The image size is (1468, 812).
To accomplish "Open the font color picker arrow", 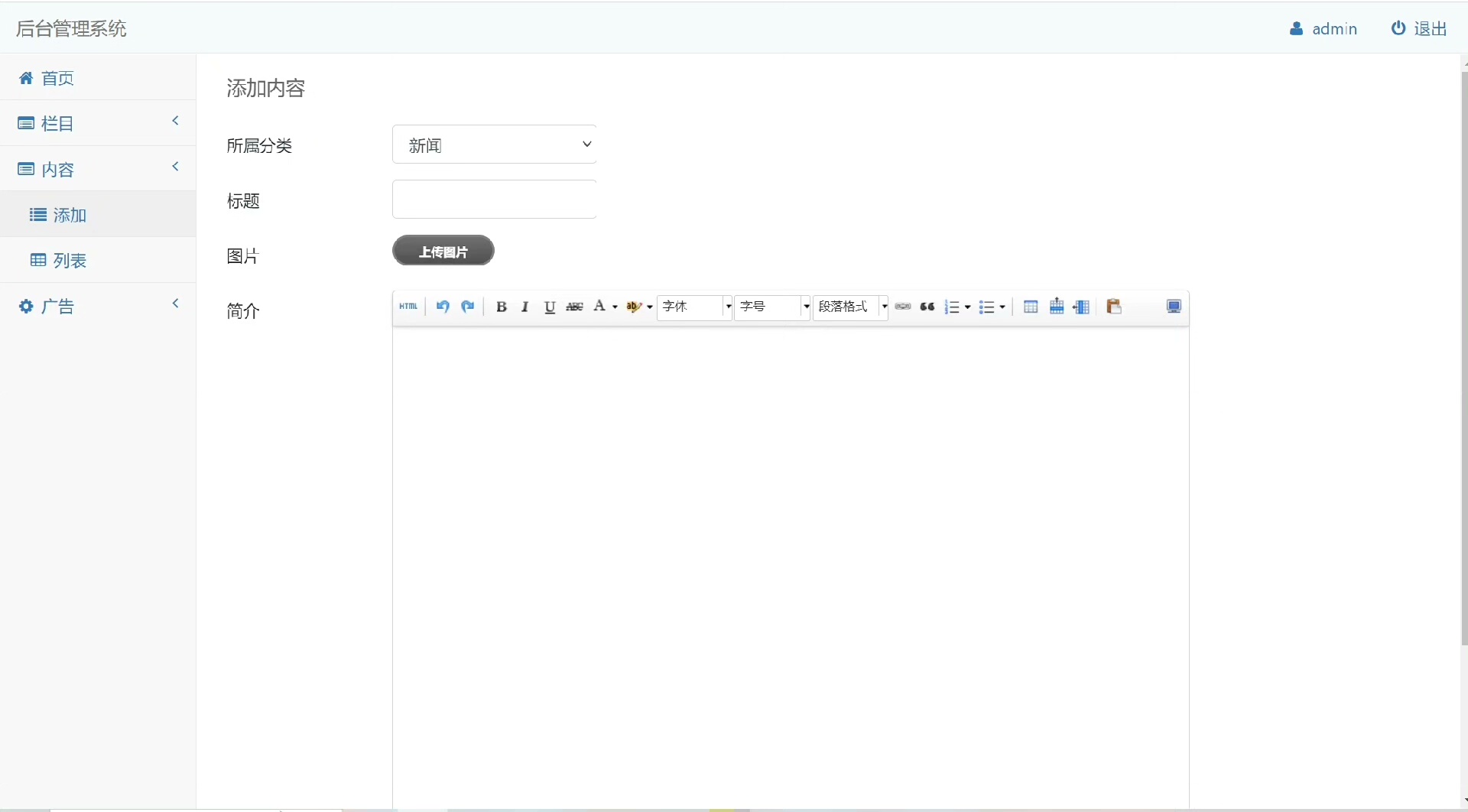I will (x=615, y=307).
